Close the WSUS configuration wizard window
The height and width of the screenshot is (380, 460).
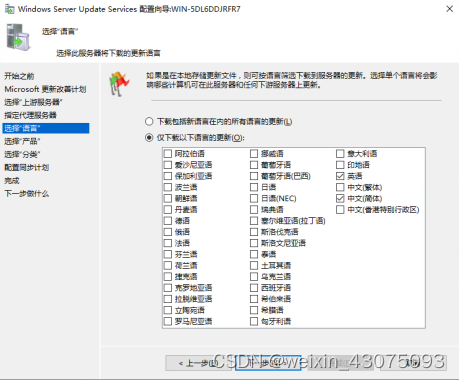(x=449, y=9)
